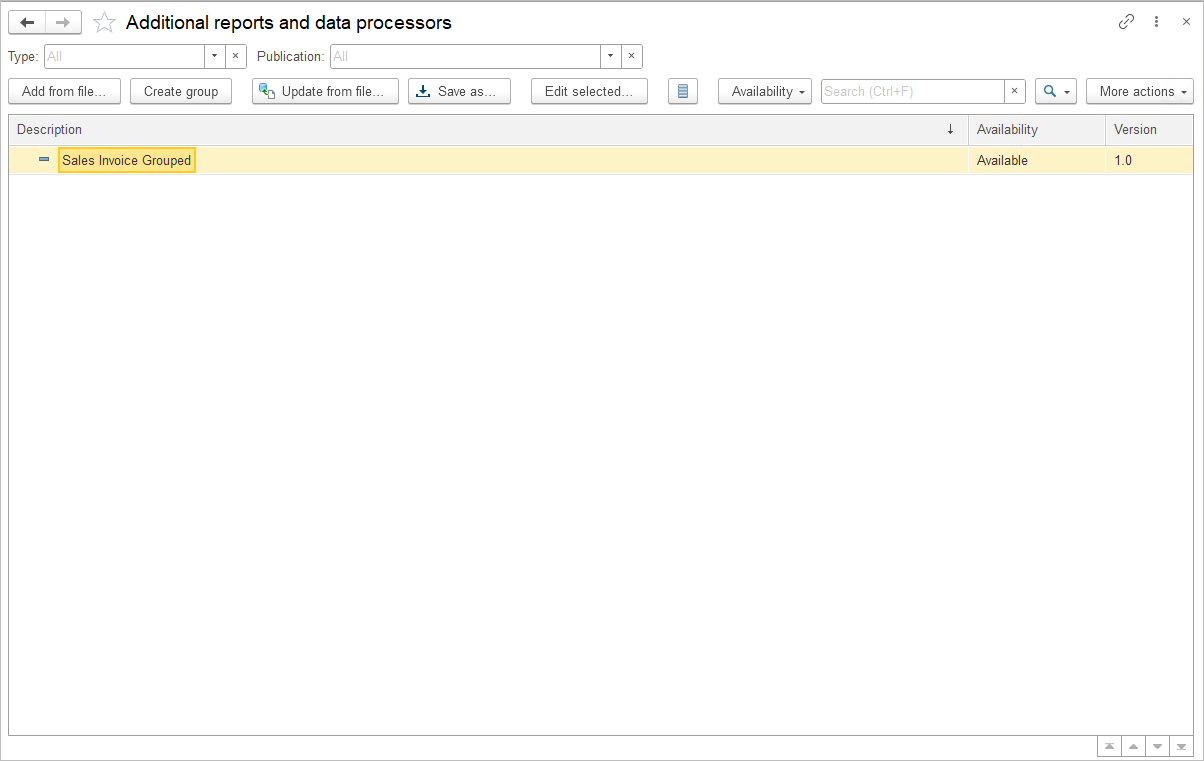Copy link using the chain icon

(1126, 21)
